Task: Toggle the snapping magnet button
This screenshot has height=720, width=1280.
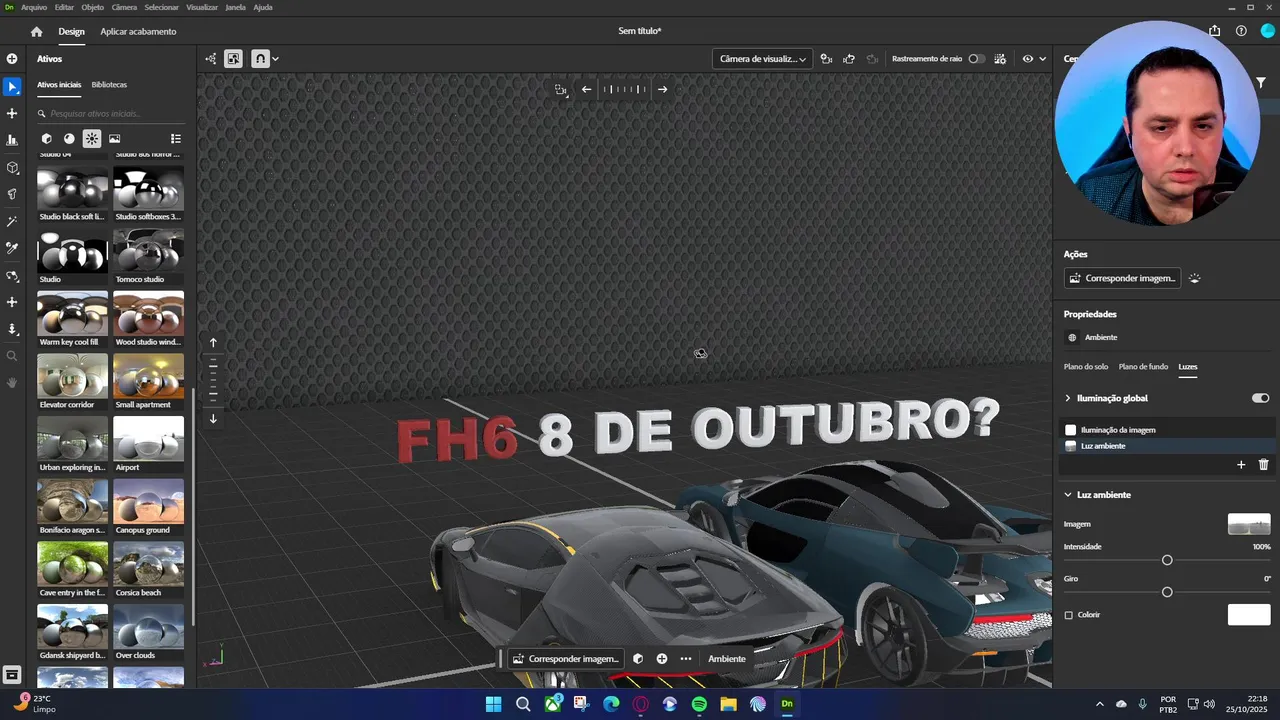Action: [260, 59]
